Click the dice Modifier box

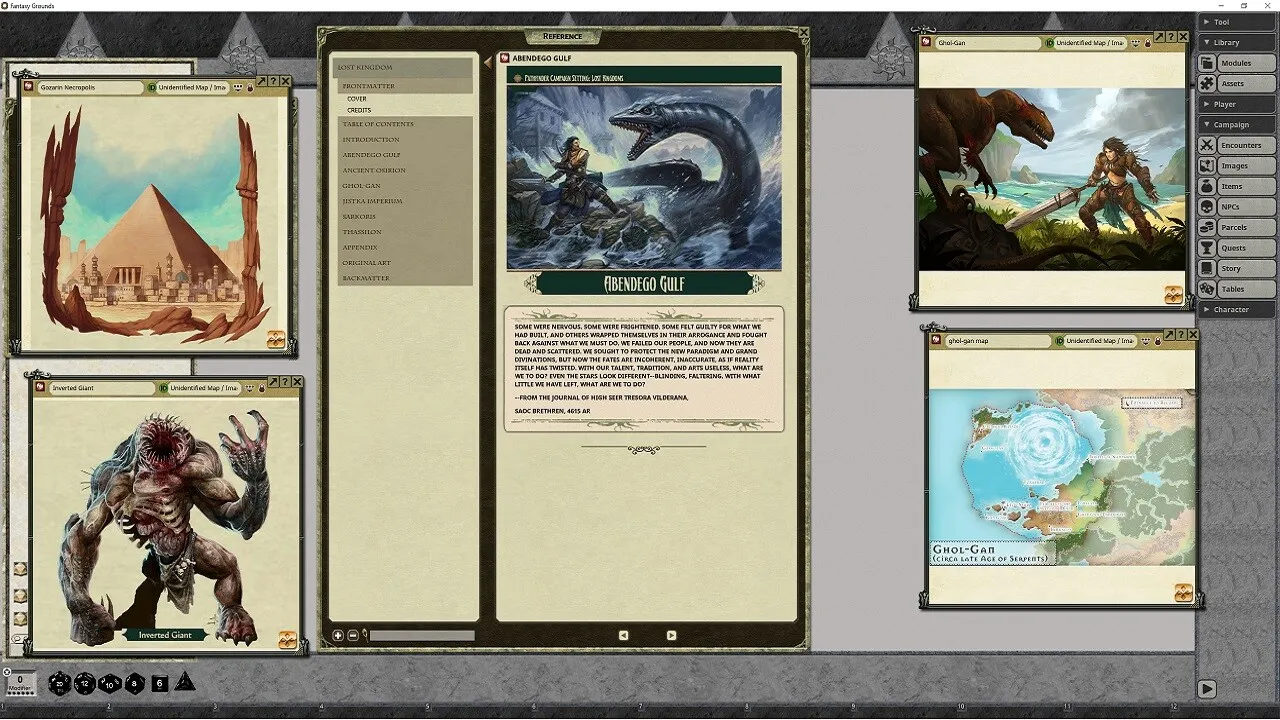pos(20,683)
